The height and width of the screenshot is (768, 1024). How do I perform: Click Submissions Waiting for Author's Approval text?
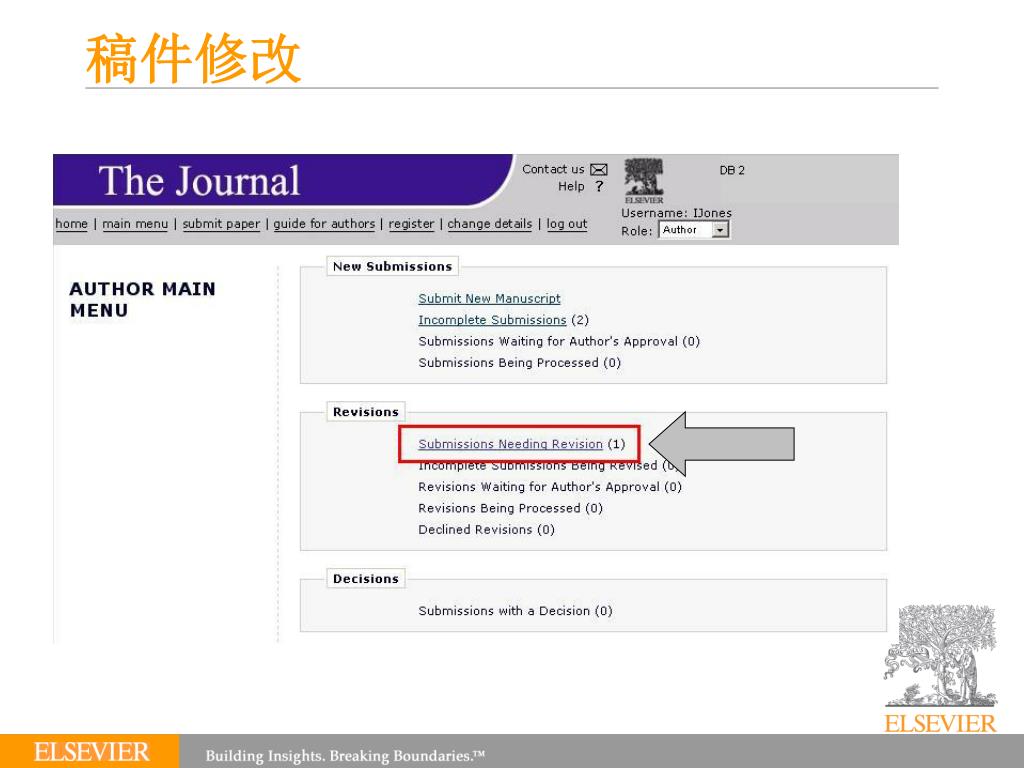click(559, 342)
